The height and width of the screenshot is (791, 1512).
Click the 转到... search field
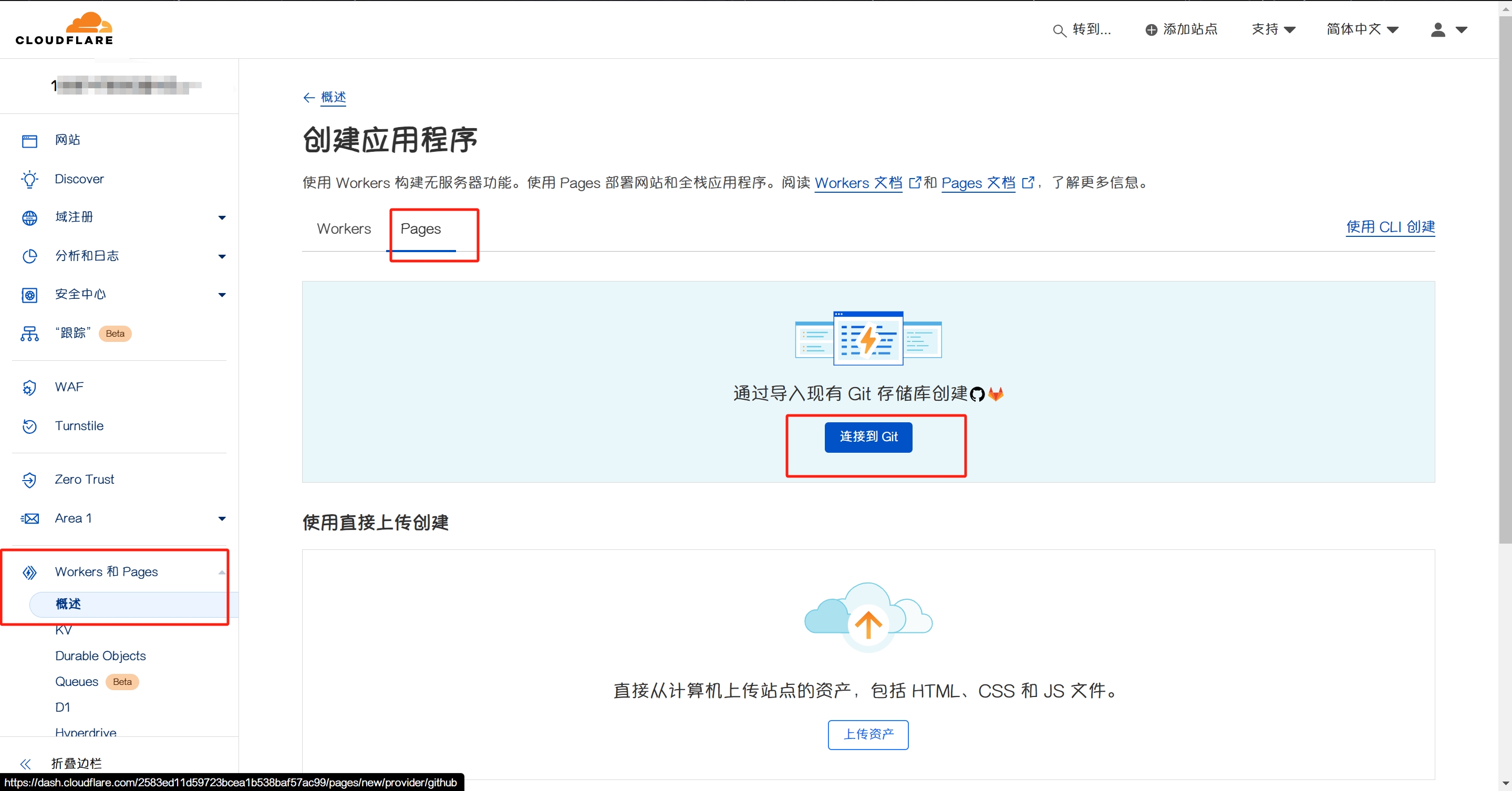(x=1082, y=29)
